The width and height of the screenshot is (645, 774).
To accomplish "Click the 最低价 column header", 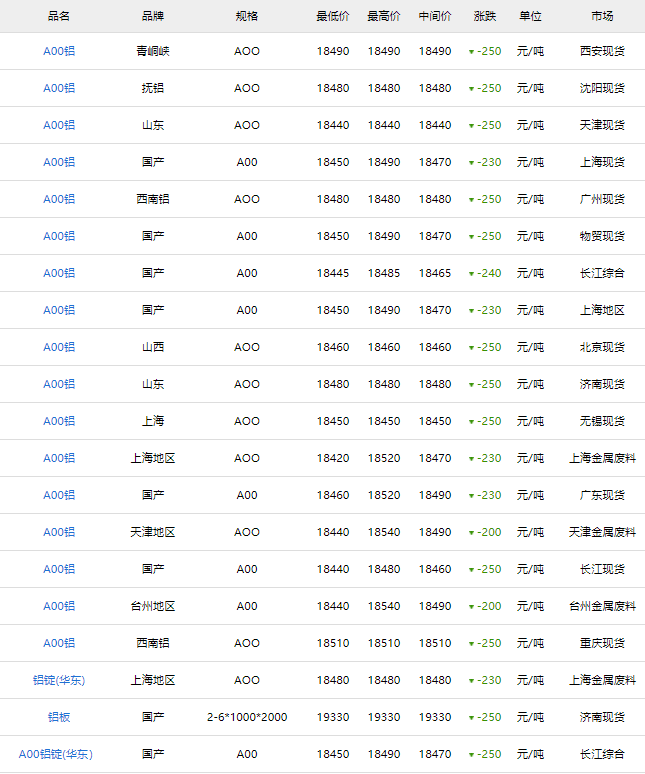I will (x=333, y=17).
